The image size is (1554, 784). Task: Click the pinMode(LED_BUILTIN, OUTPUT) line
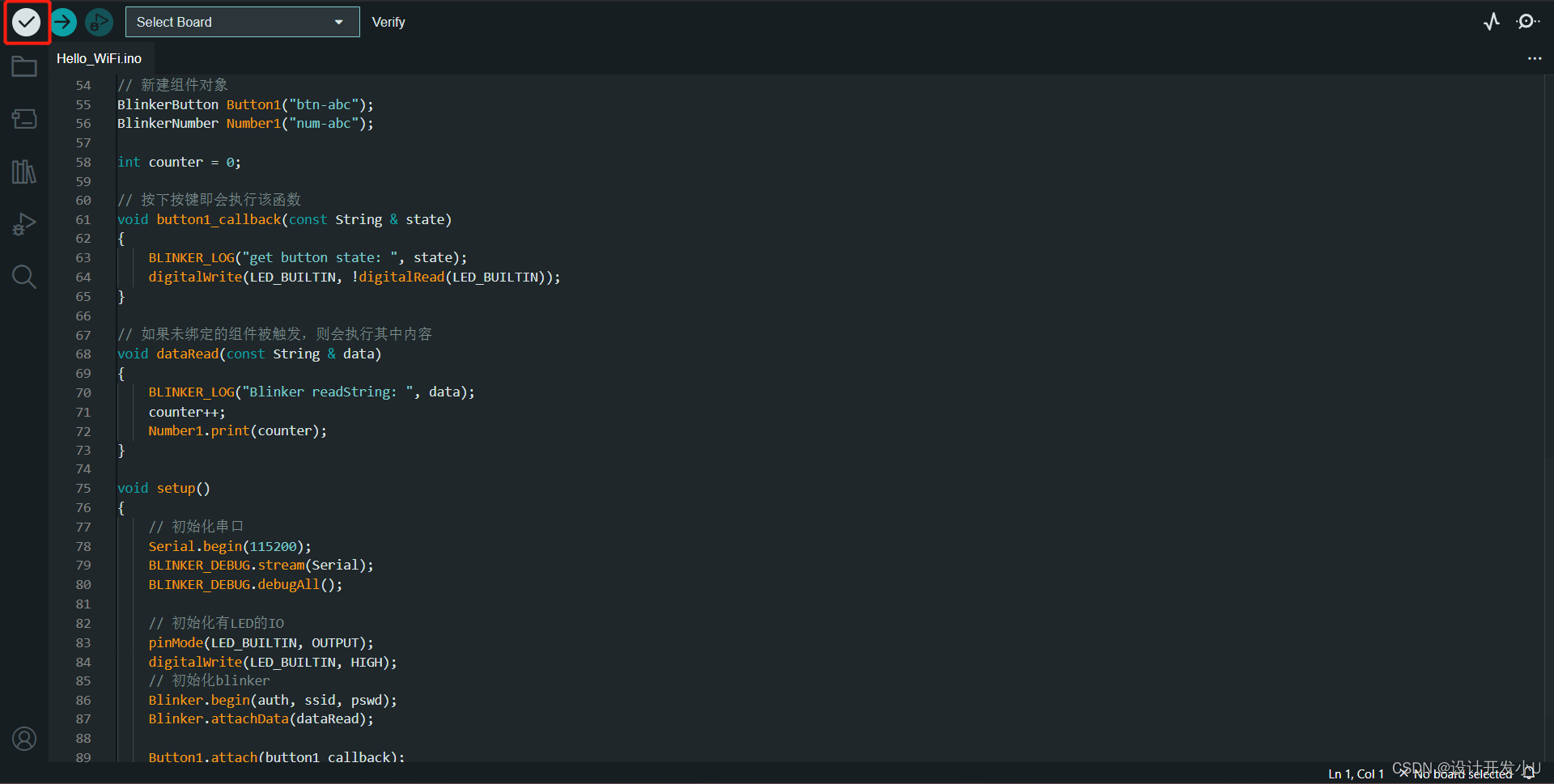coord(261,642)
